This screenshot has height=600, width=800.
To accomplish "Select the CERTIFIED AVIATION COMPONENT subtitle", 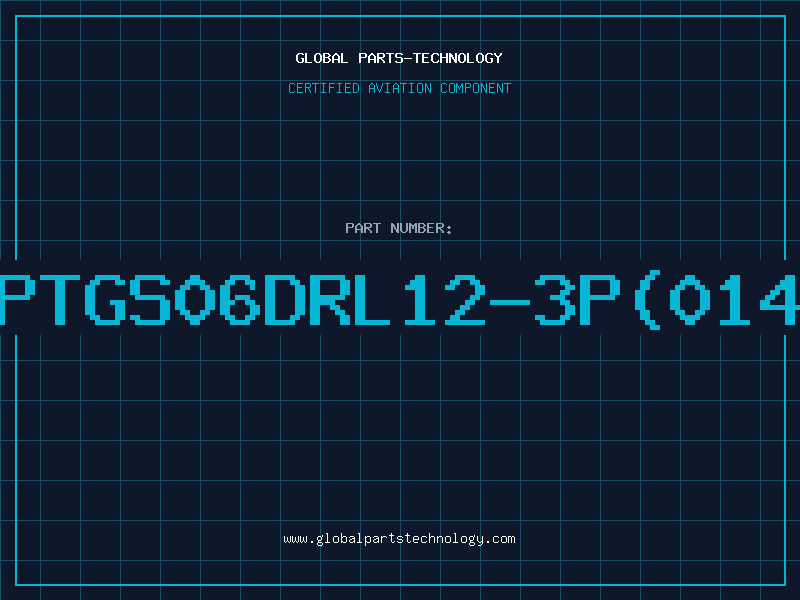I will pos(399,88).
